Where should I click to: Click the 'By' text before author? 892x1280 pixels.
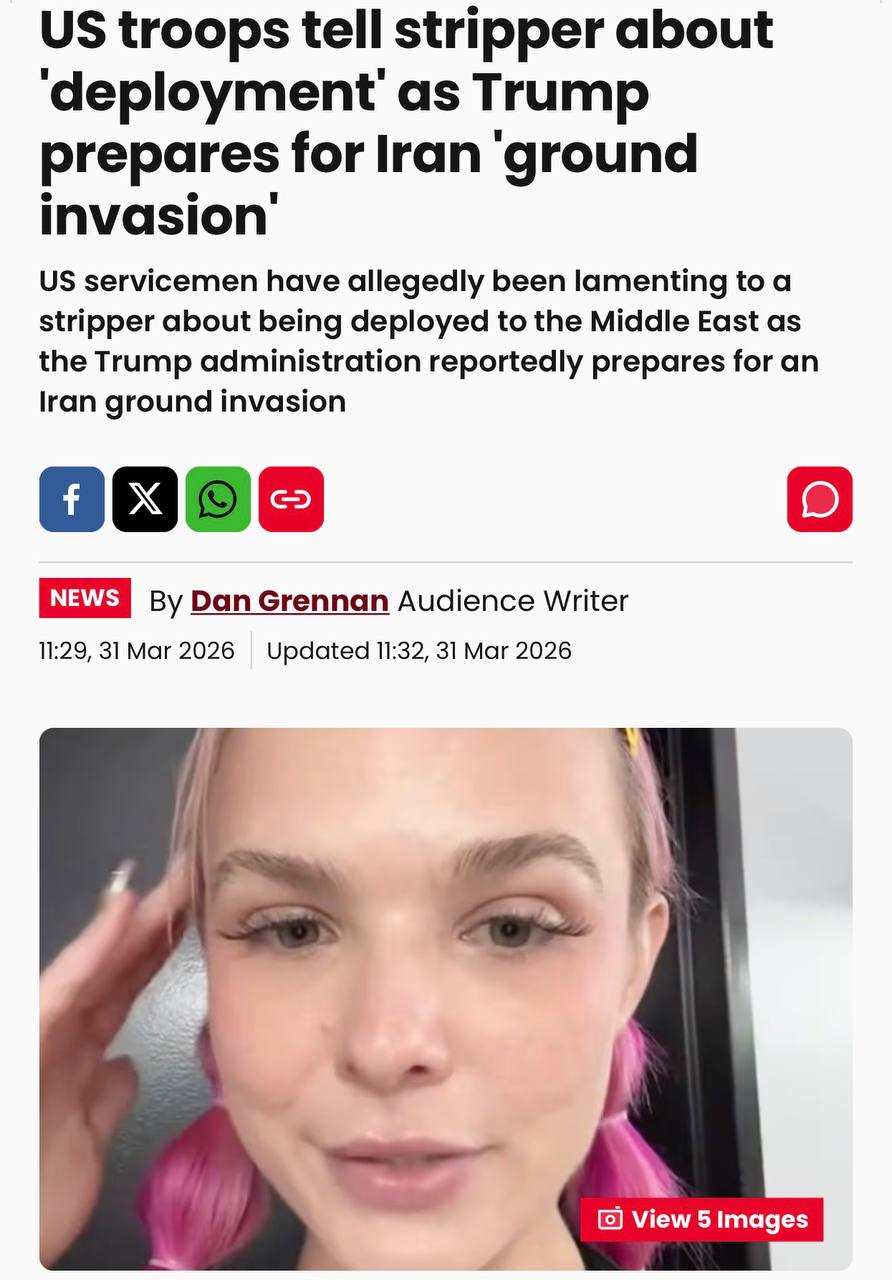click(x=166, y=602)
